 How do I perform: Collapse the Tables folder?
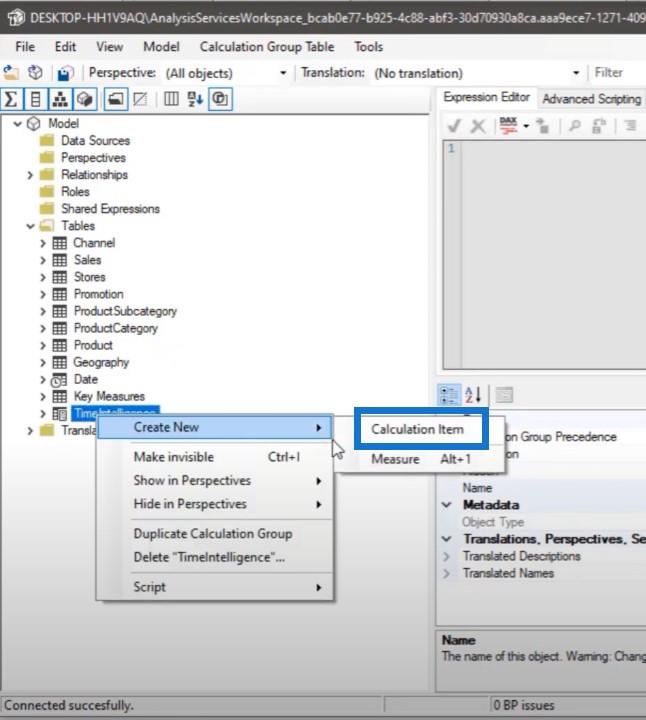click(30, 226)
